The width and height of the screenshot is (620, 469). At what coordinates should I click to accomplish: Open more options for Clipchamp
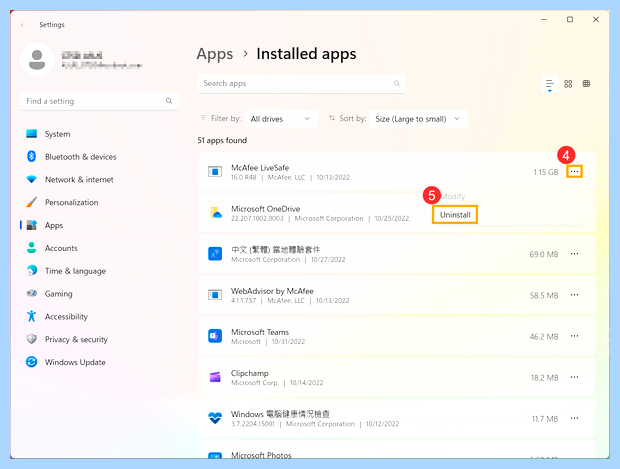[x=575, y=377]
